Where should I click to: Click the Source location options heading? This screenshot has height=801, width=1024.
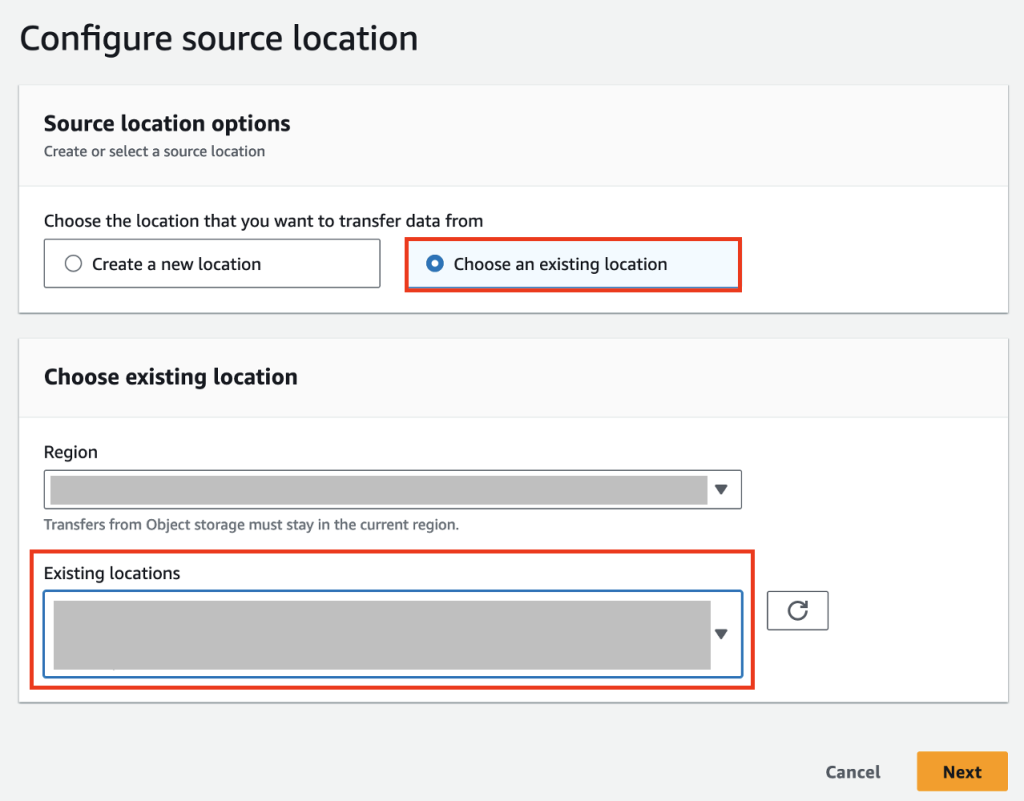(167, 123)
